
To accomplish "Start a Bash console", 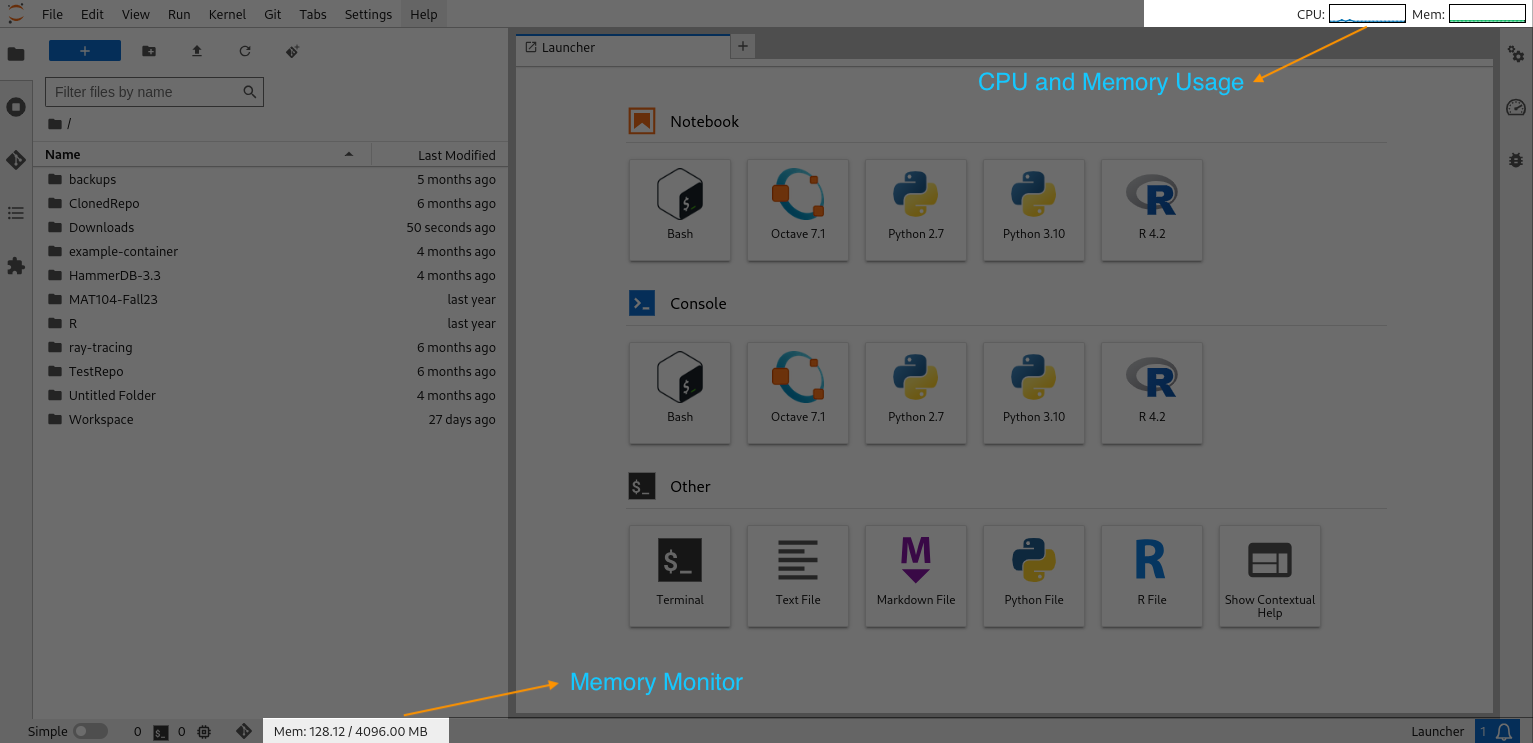I will 680,393.
